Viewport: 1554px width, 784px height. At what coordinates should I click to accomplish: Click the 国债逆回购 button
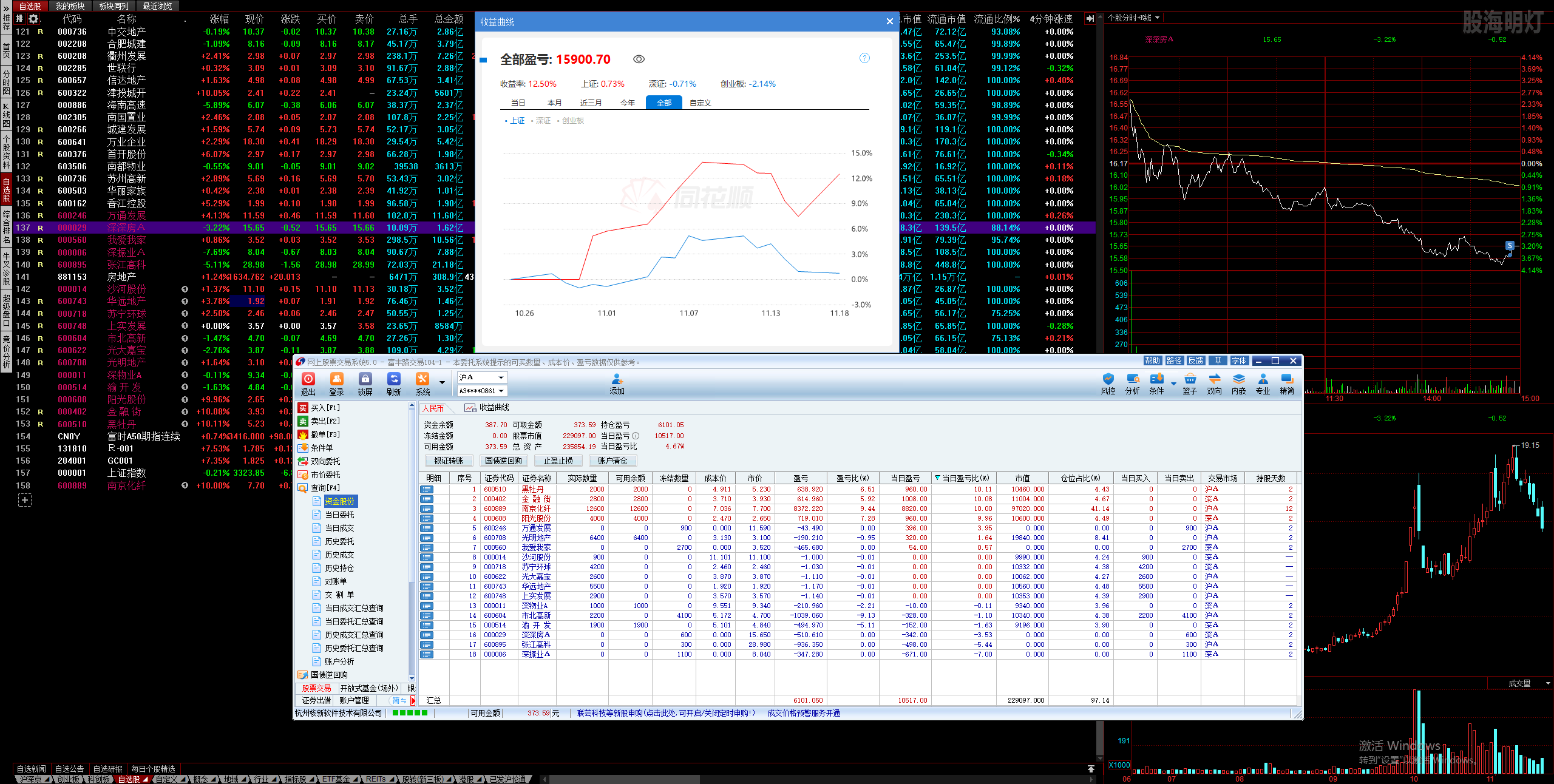504,461
